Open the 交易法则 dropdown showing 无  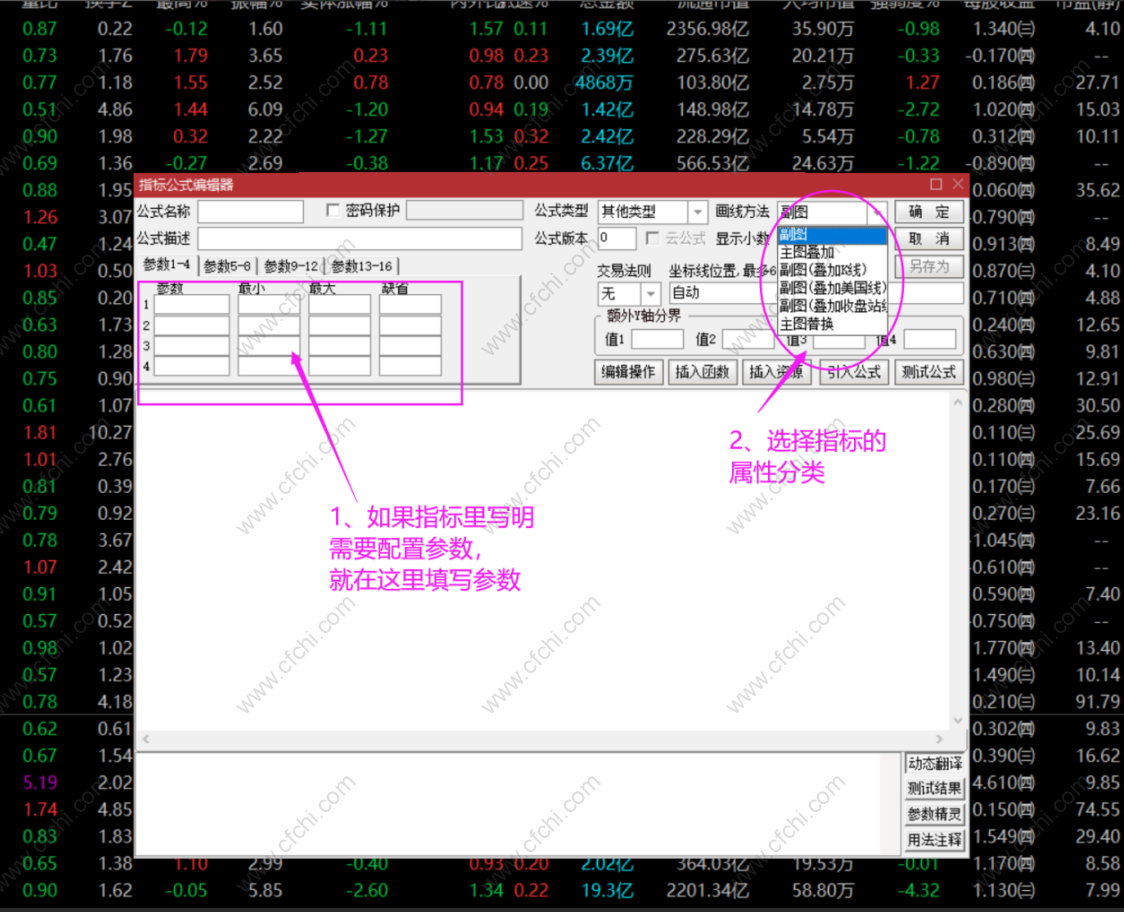point(629,293)
